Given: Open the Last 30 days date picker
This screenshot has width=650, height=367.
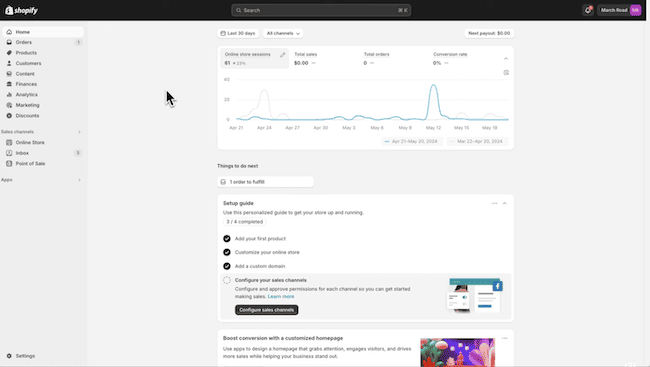Looking at the screenshot, I should tap(238, 33).
